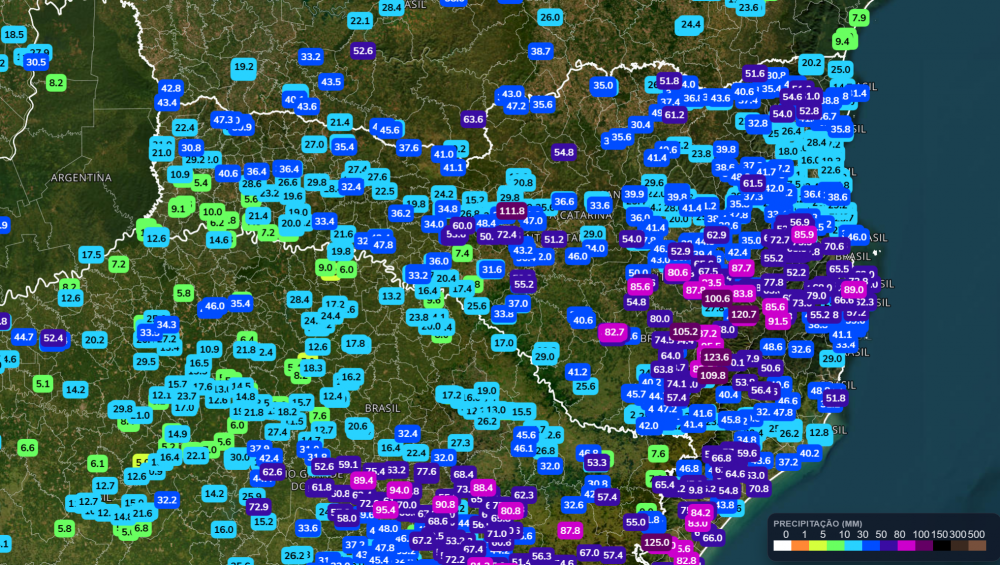1000x565 pixels.
Task: Click the light blue 30 mm legend swatch
Action: pos(853,545)
